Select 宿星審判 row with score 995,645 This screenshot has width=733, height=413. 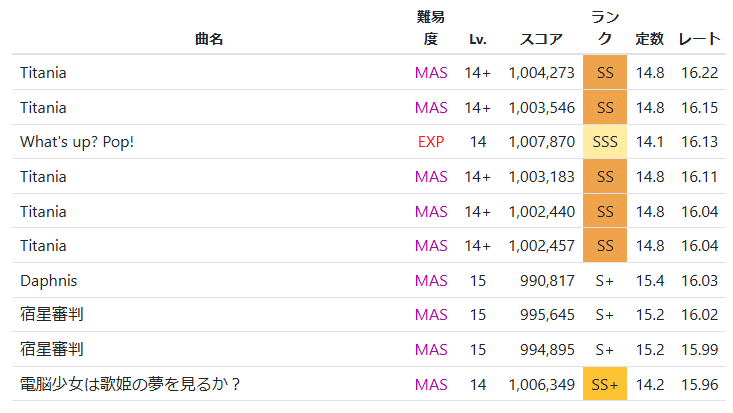click(x=369, y=315)
